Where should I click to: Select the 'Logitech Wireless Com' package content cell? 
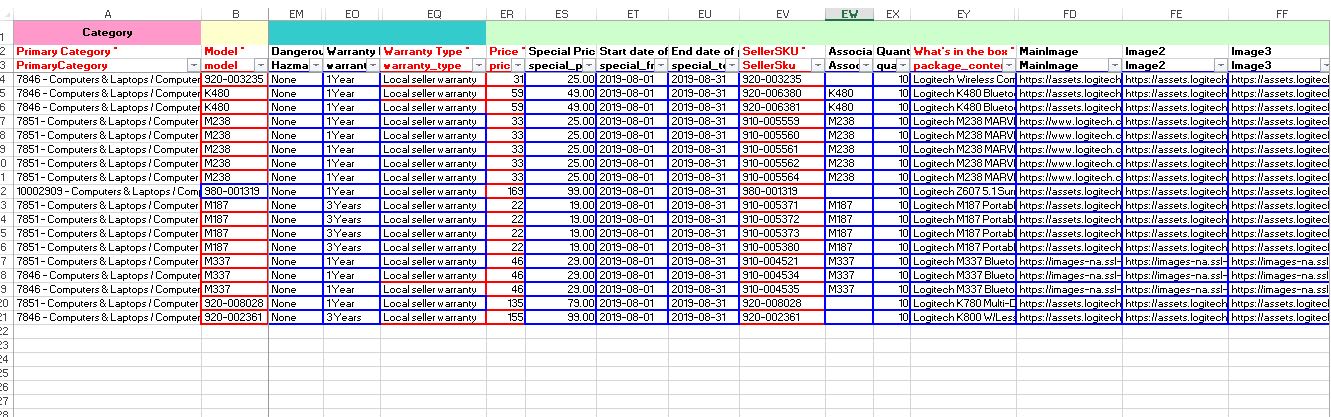click(x=963, y=79)
